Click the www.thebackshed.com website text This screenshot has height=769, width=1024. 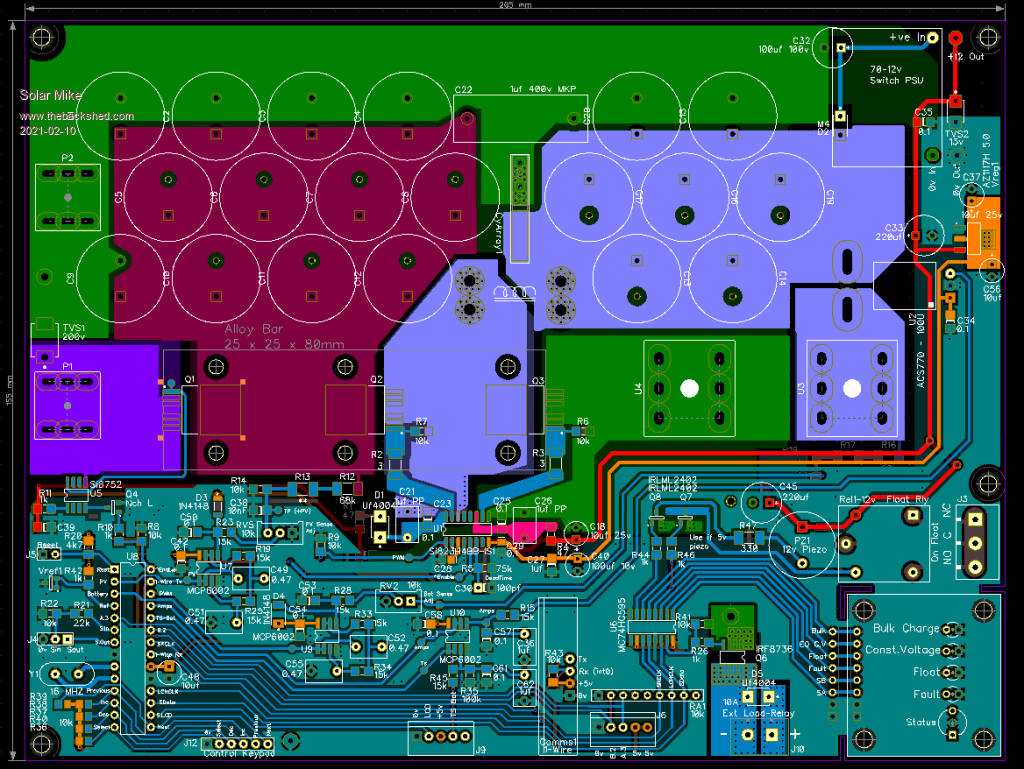point(76,116)
